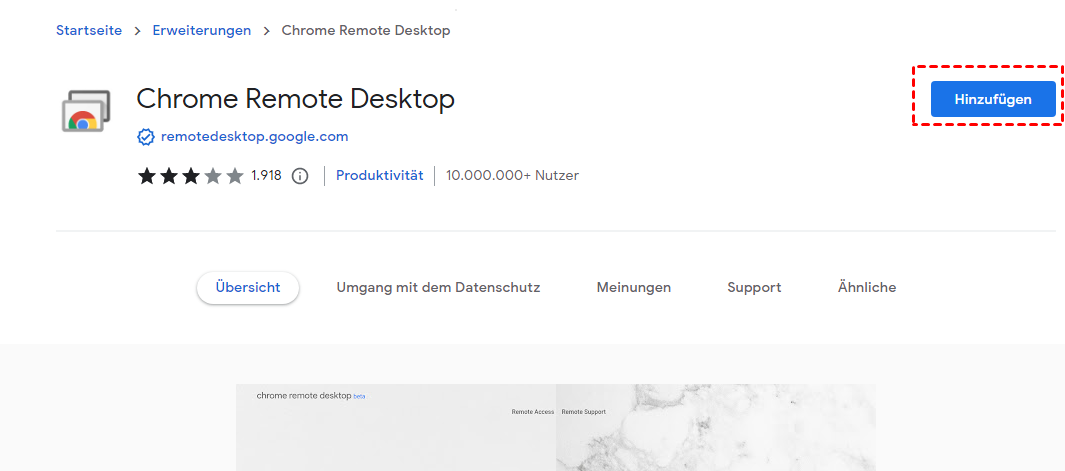
Task: Click Remote Access in the preview screenshot
Action: pos(531,412)
